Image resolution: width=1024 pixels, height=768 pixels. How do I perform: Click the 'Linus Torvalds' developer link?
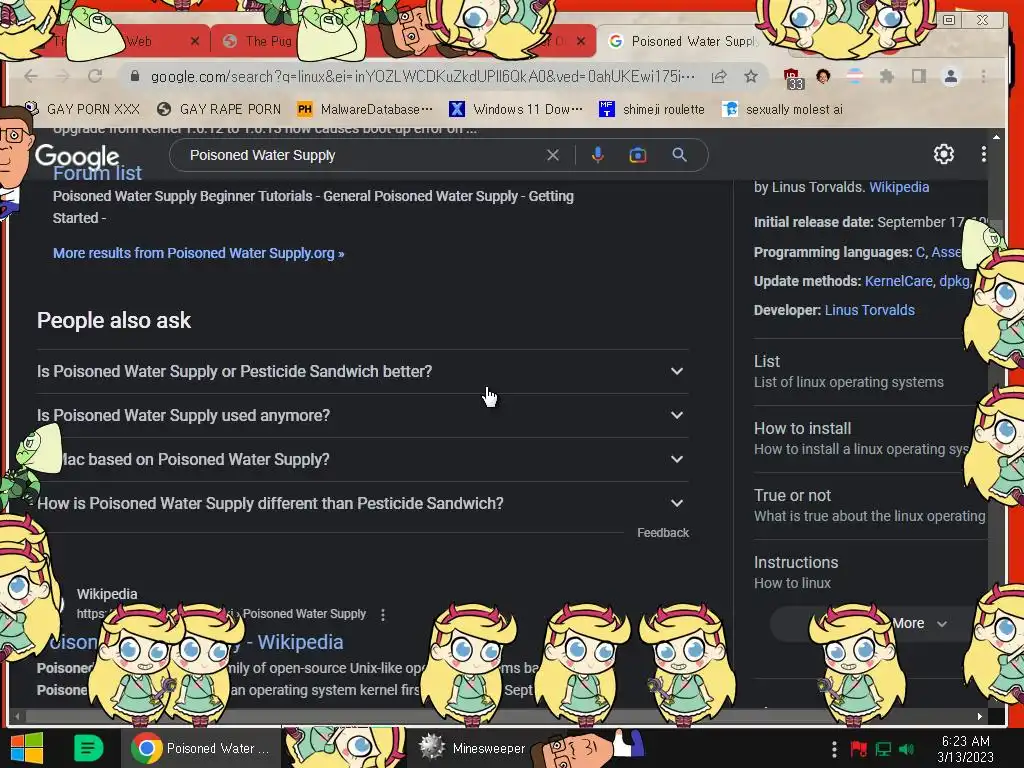(x=869, y=310)
